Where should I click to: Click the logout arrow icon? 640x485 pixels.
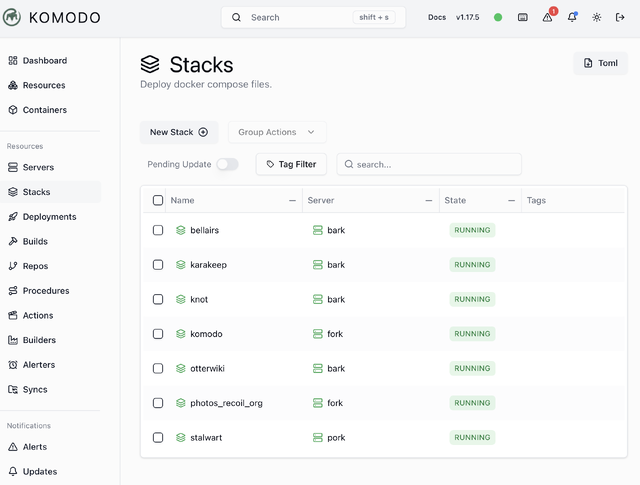620,17
